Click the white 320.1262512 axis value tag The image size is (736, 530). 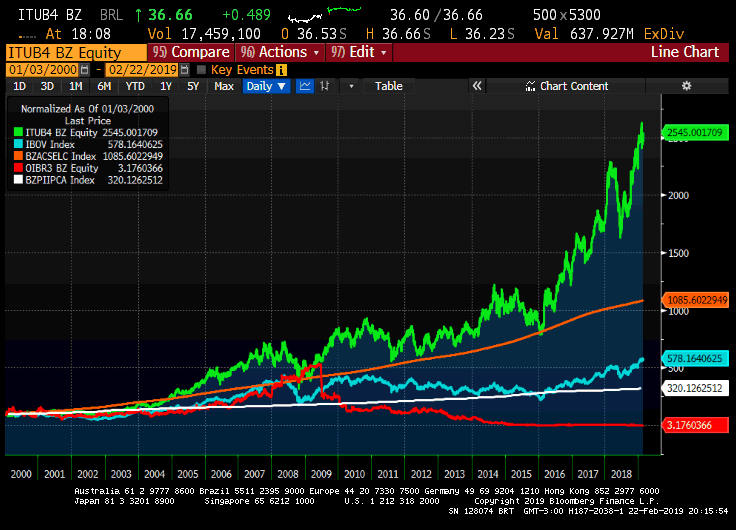[695, 388]
